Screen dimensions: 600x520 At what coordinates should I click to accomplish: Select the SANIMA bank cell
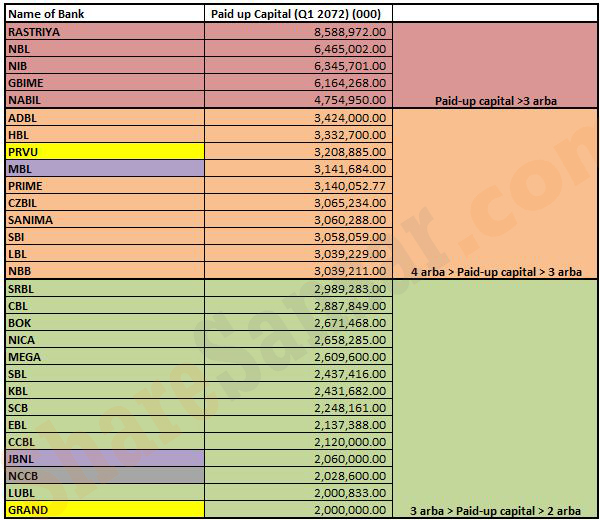pyautogui.click(x=105, y=220)
